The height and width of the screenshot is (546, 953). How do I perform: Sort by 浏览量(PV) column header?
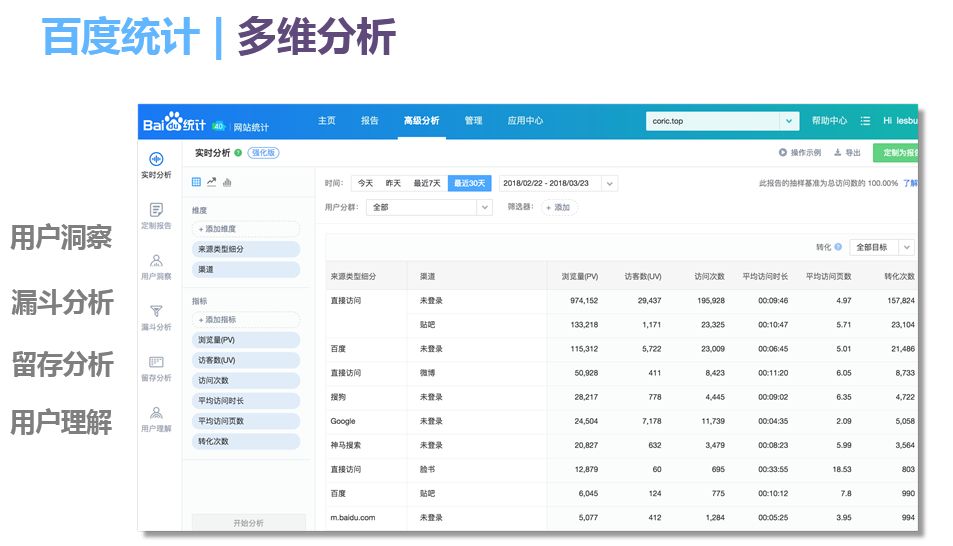click(580, 276)
